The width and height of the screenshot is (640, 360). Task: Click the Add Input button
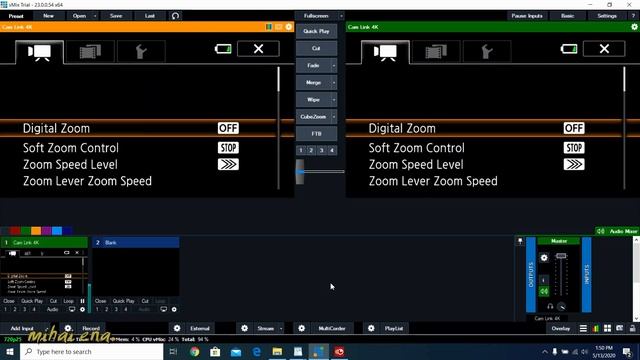(22, 328)
